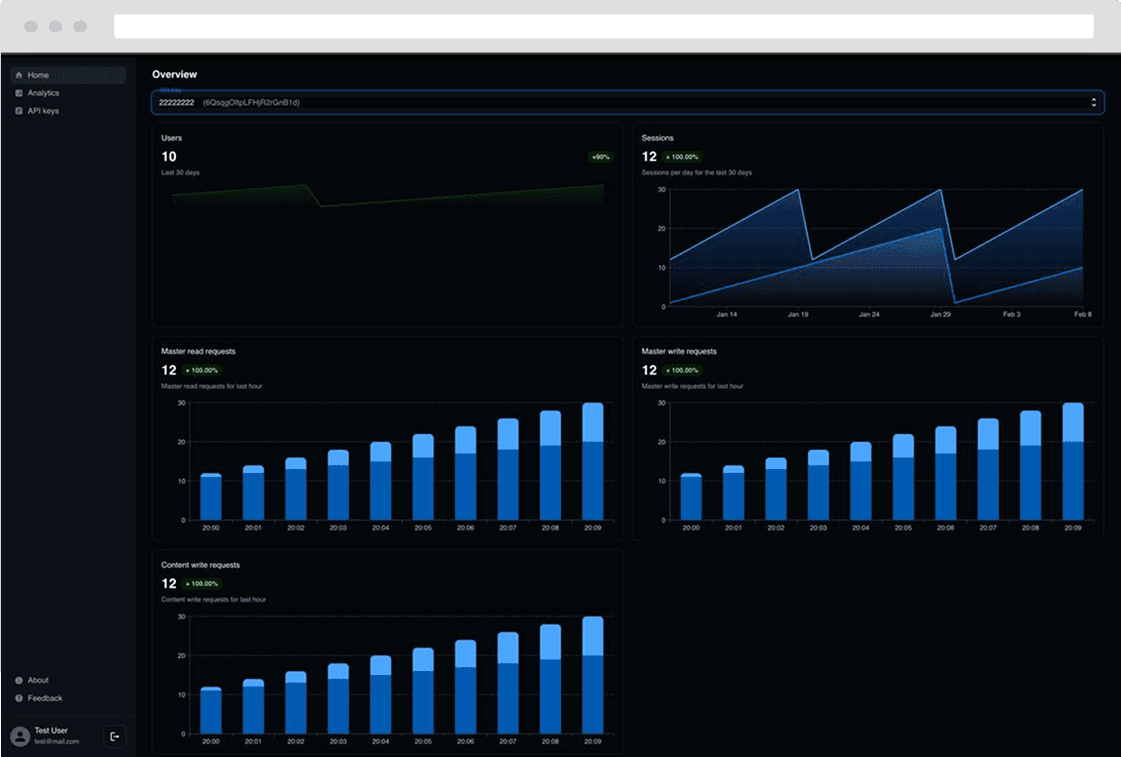The height and width of the screenshot is (757, 1121).
Task: Open the Analytics page label
Action: 43,93
